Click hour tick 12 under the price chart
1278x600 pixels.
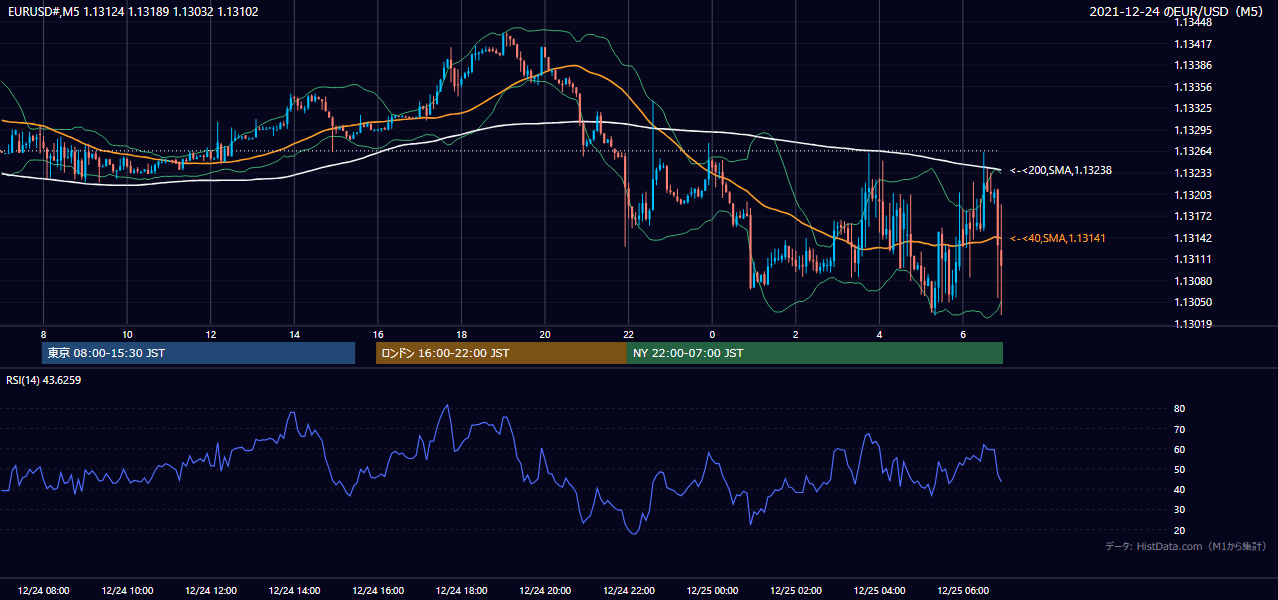click(x=210, y=334)
